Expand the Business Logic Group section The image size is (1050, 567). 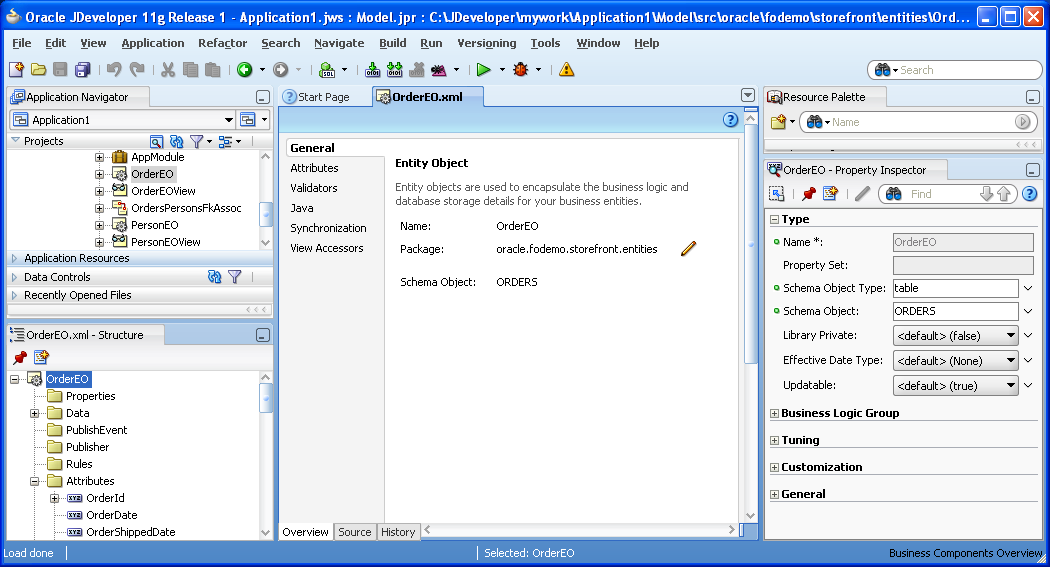click(x=775, y=414)
